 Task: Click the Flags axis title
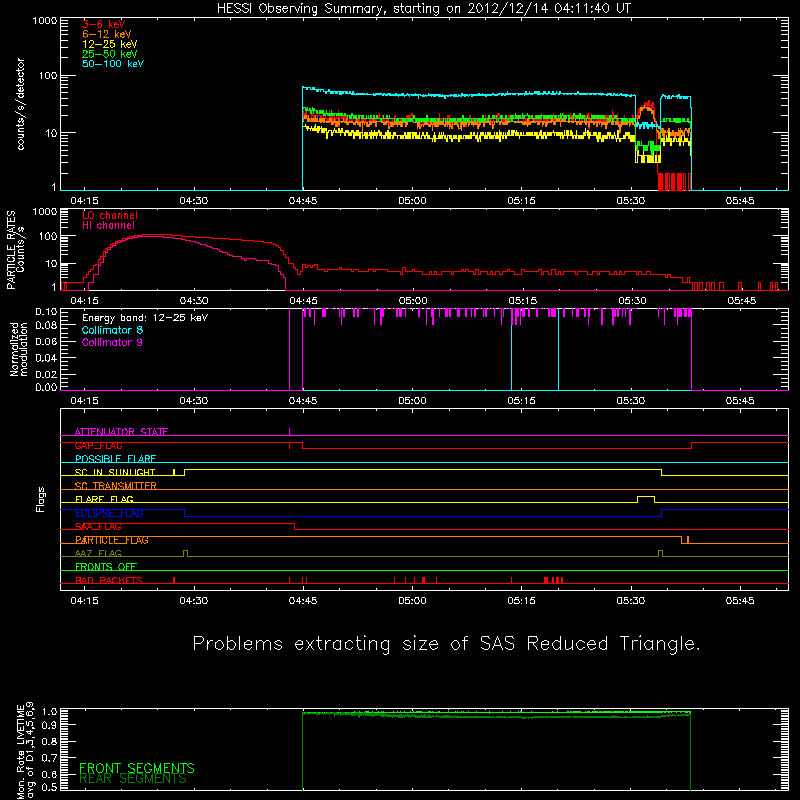point(41,499)
